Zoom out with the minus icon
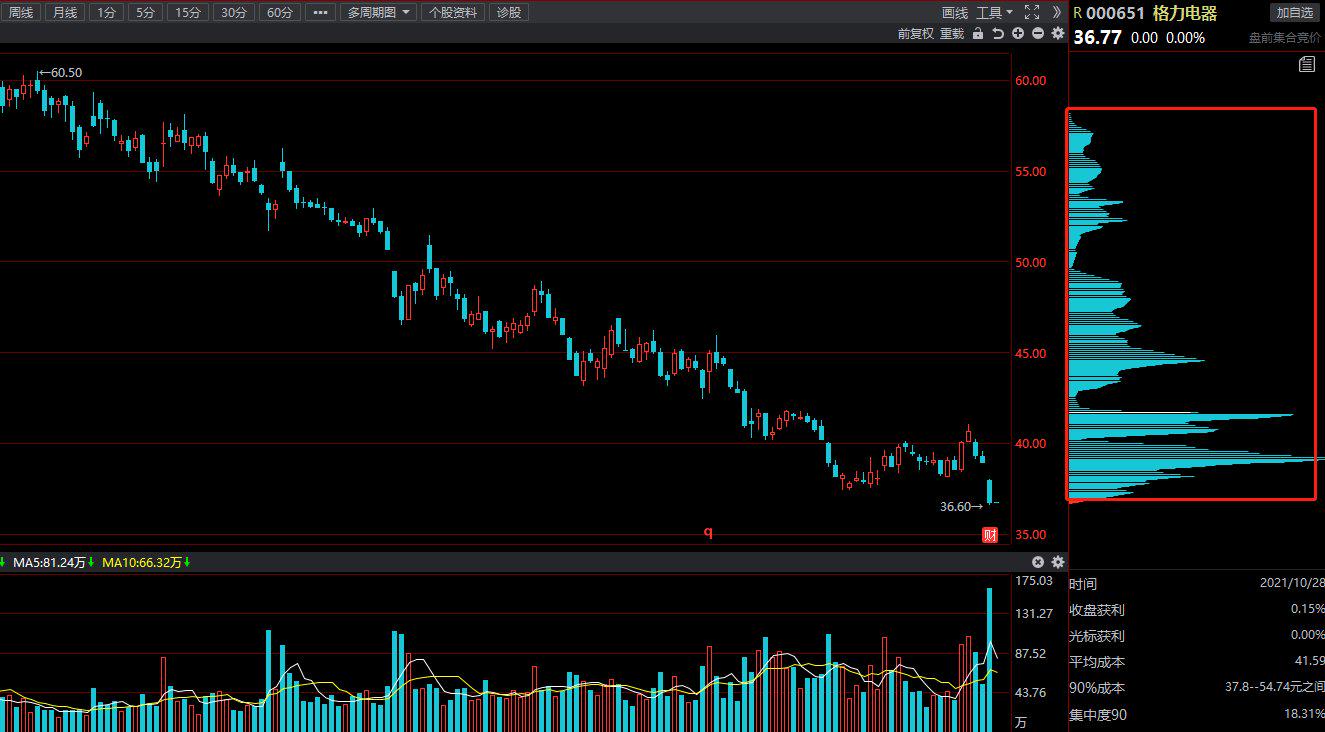 (x=1038, y=33)
